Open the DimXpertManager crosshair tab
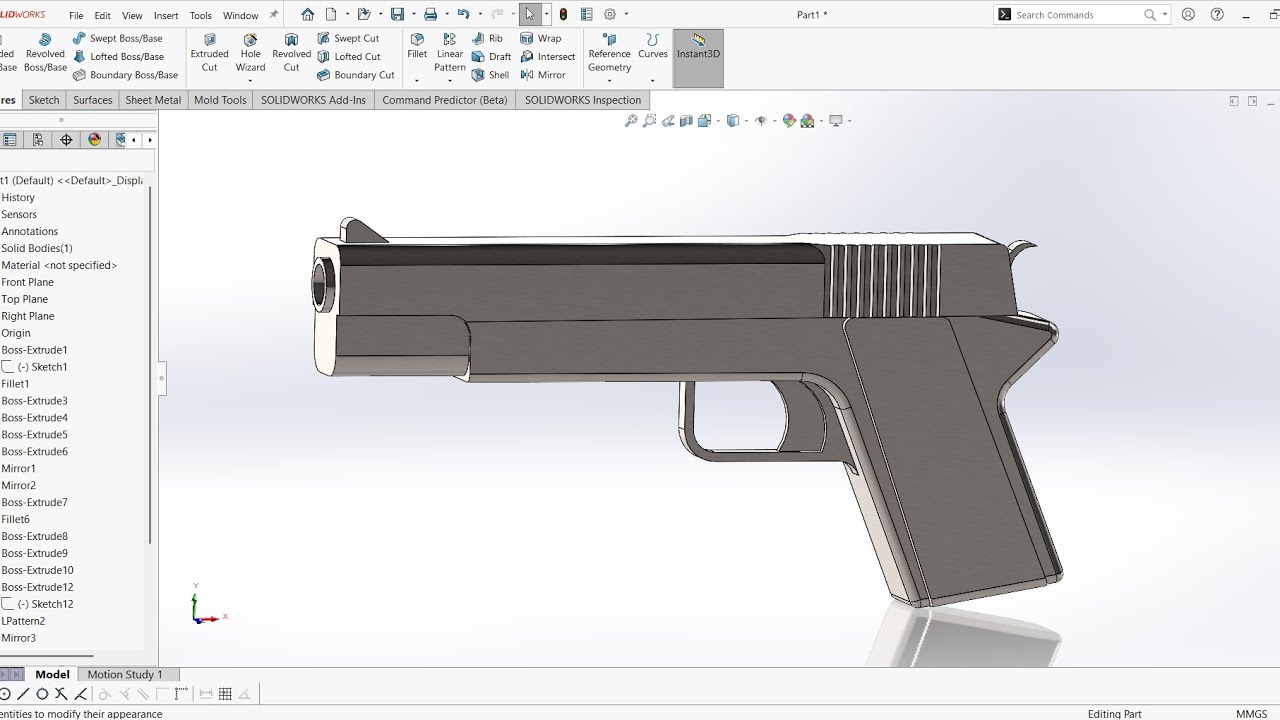1280x720 pixels. [66, 140]
